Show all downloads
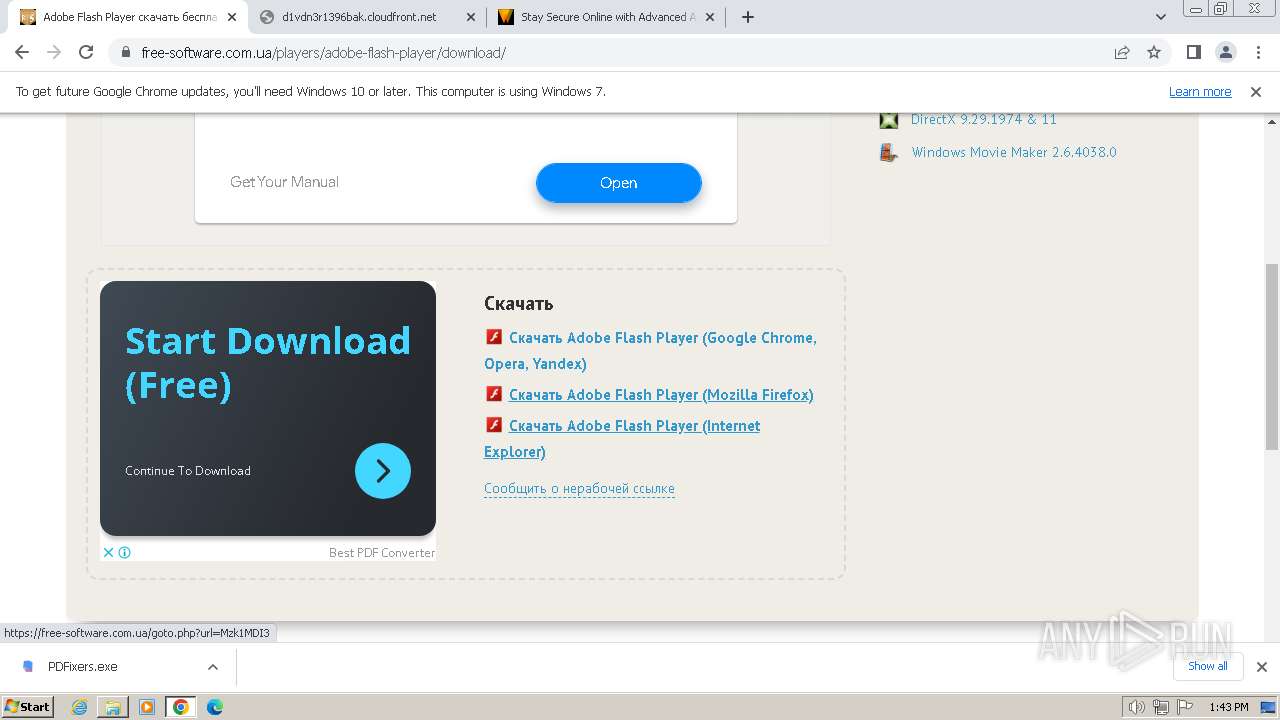The width and height of the screenshot is (1280, 720). 1207,666
